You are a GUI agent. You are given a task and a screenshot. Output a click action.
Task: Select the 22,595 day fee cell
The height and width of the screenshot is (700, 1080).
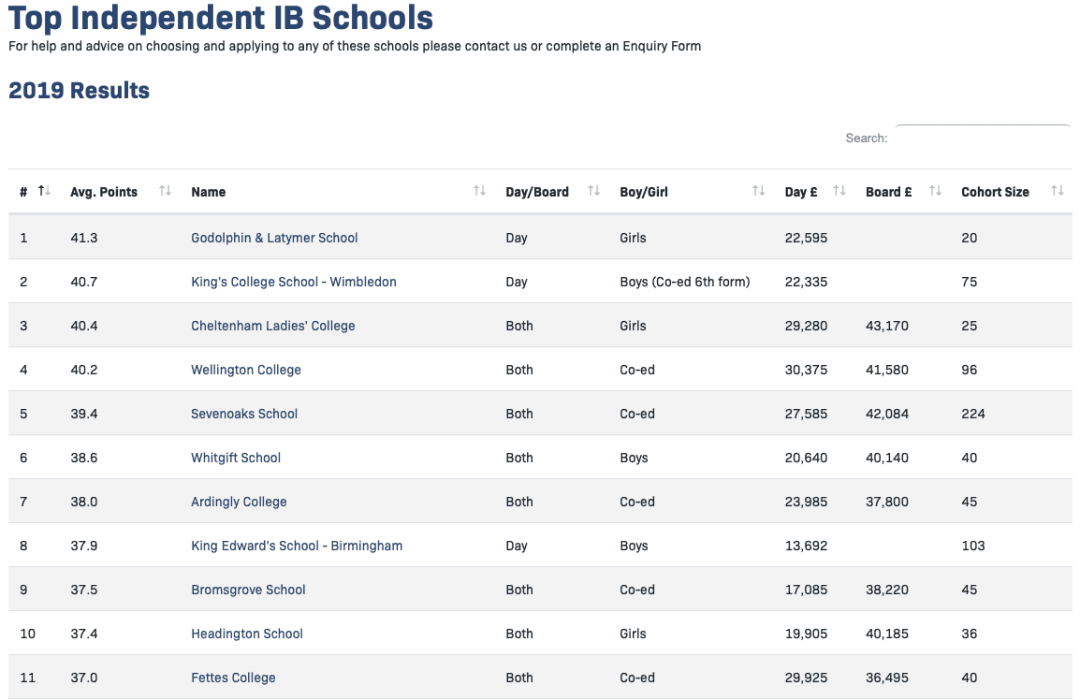point(806,238)
